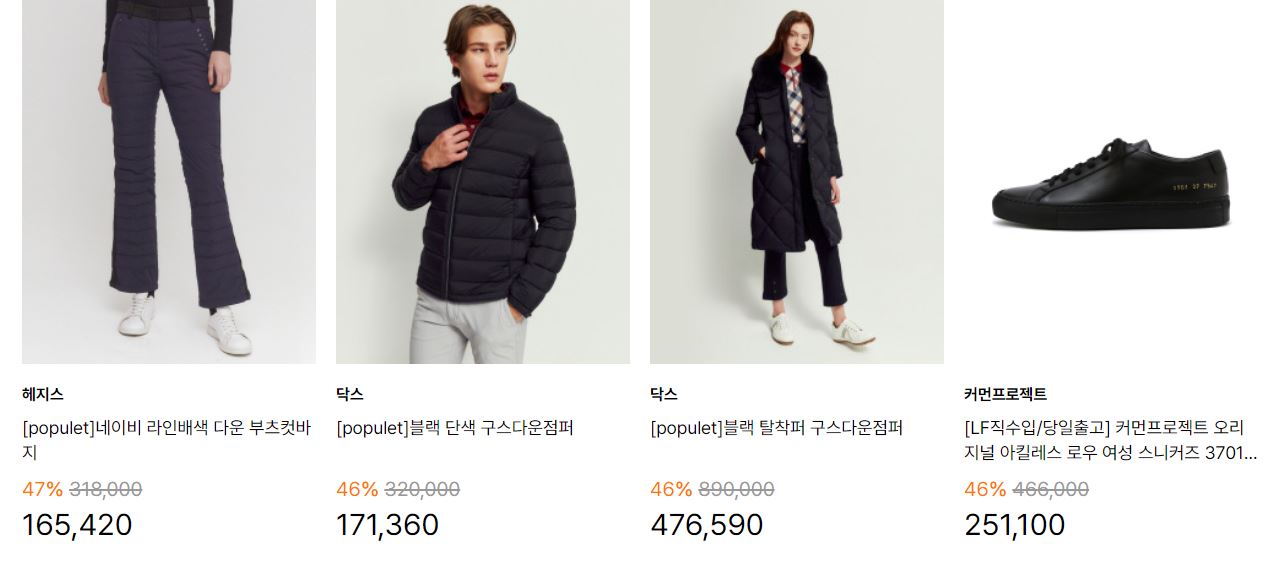Open the 블랙 탈착퍼 구스다운점퍼 product title
The height and width of the screenshot is (565, 1277).
pyautogui.click(x=777, y=428)
